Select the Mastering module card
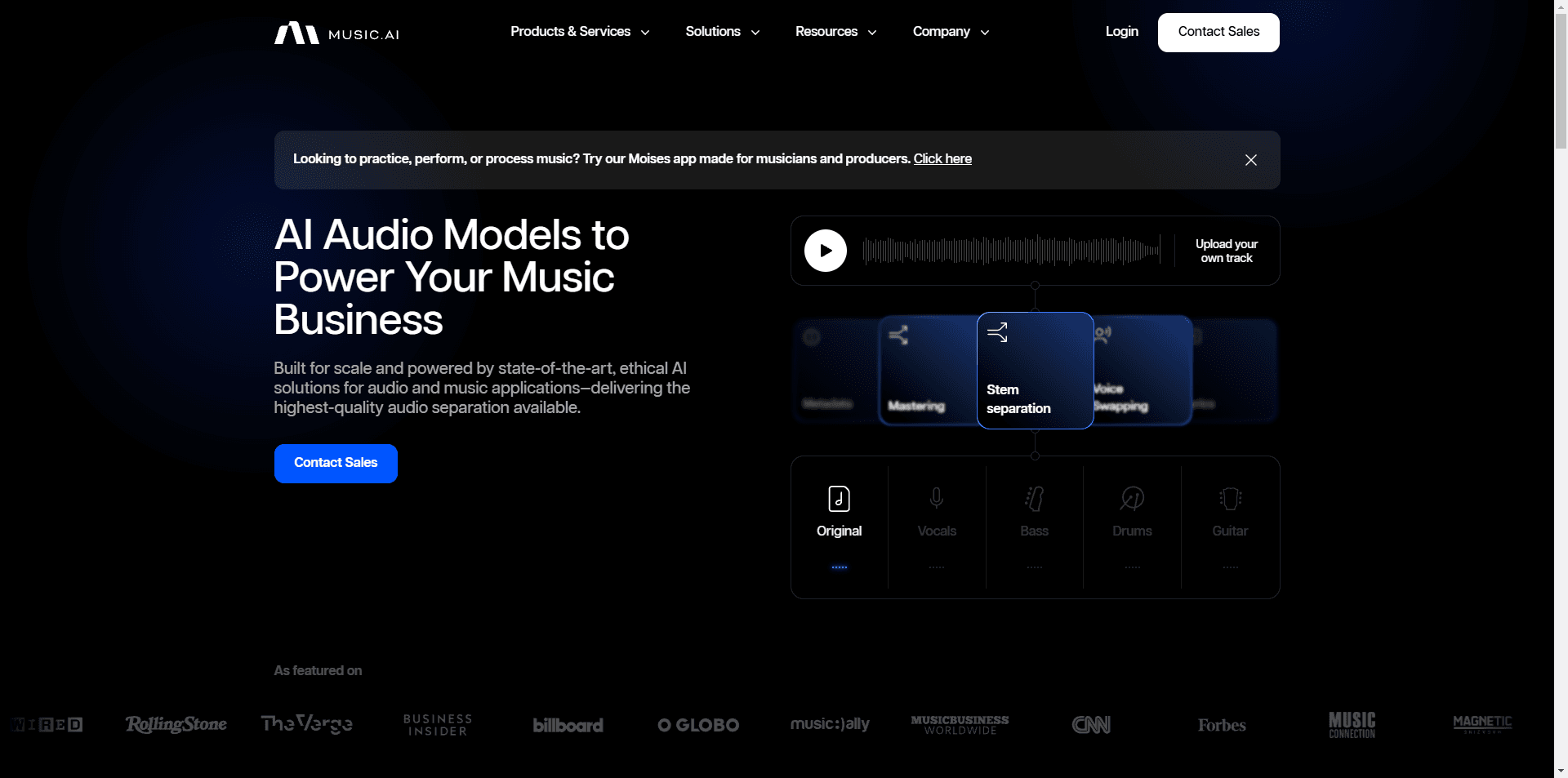The height and width of the screenshot is (778, 1568). [x=928, y=370]
